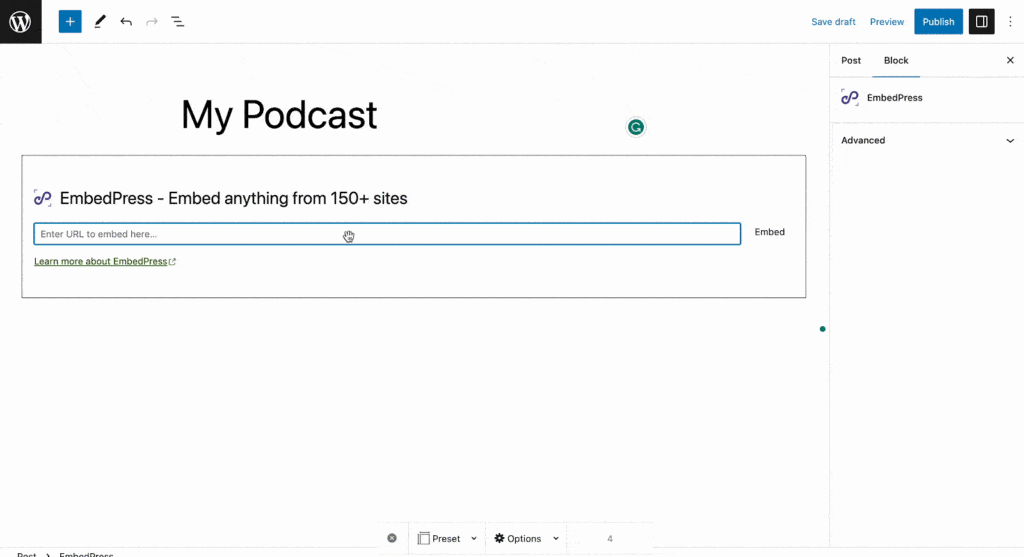Switch to the Post tab
The height and width of the screenshot is (557, 1024).
pos(850,60)
